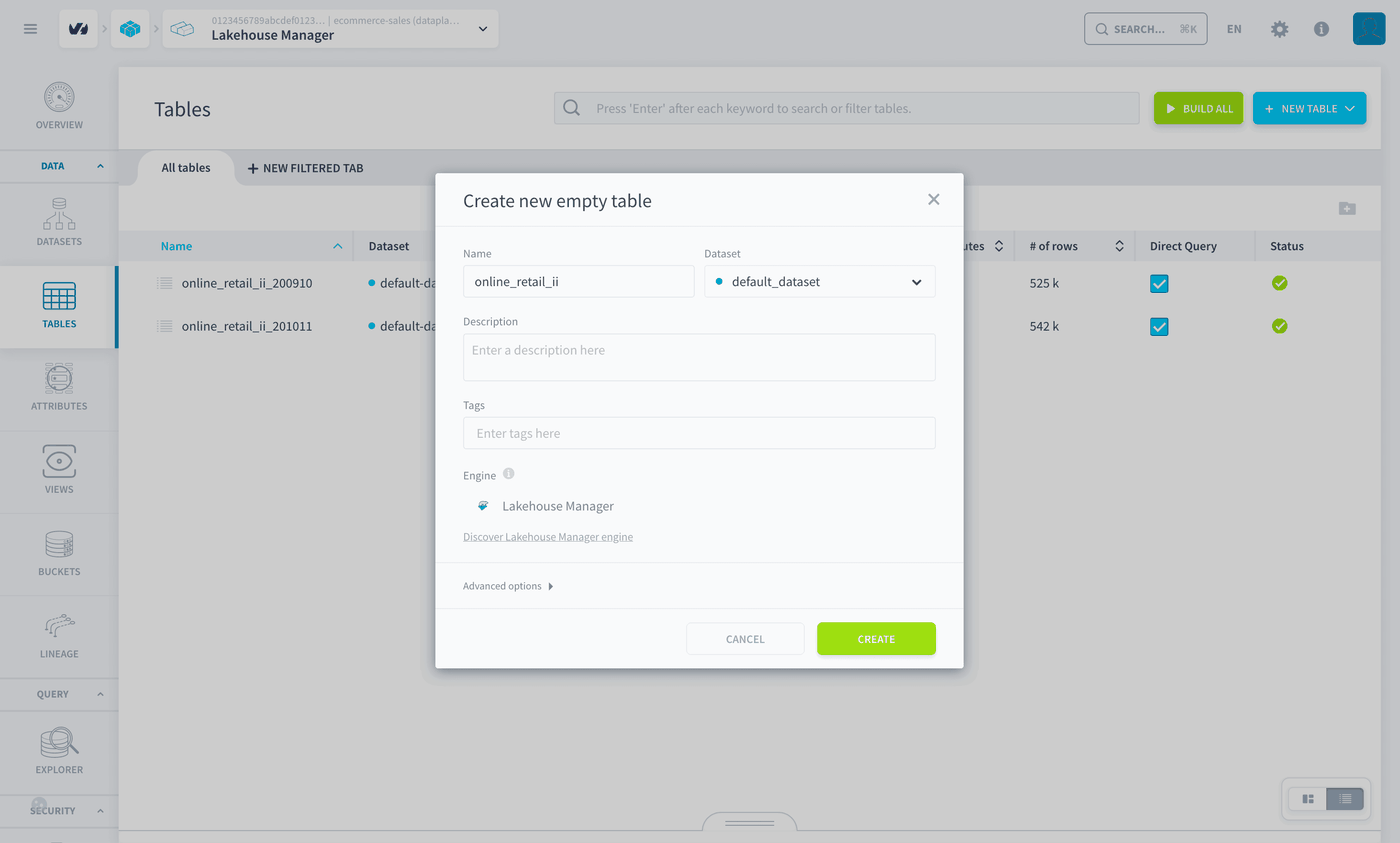The image size is (1400, 843).
Task: Expand Advanced options
Action: tap(508, 586)
